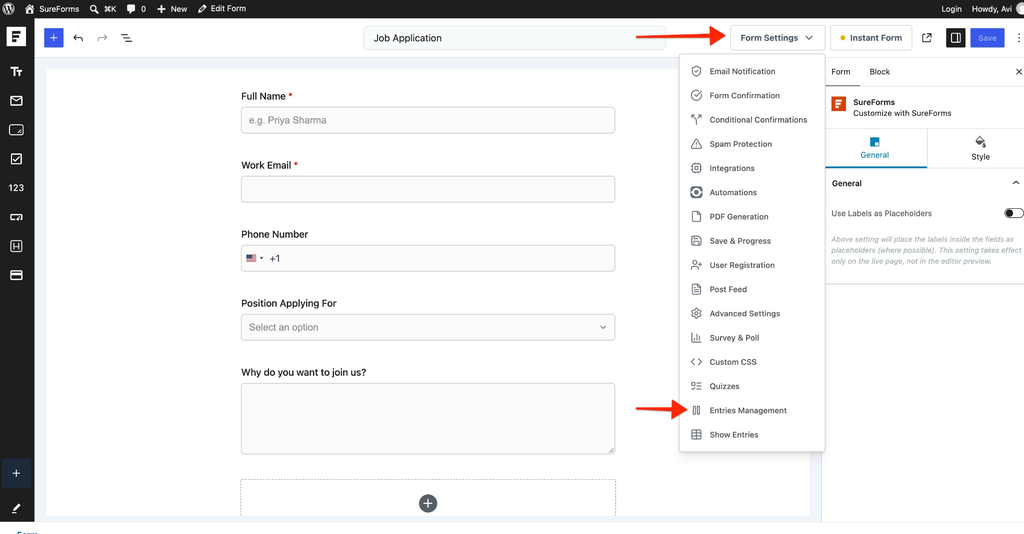The image size is (1024, 534).
Task: Toggle the blue block inserter button
Action: tap(54, 38)
